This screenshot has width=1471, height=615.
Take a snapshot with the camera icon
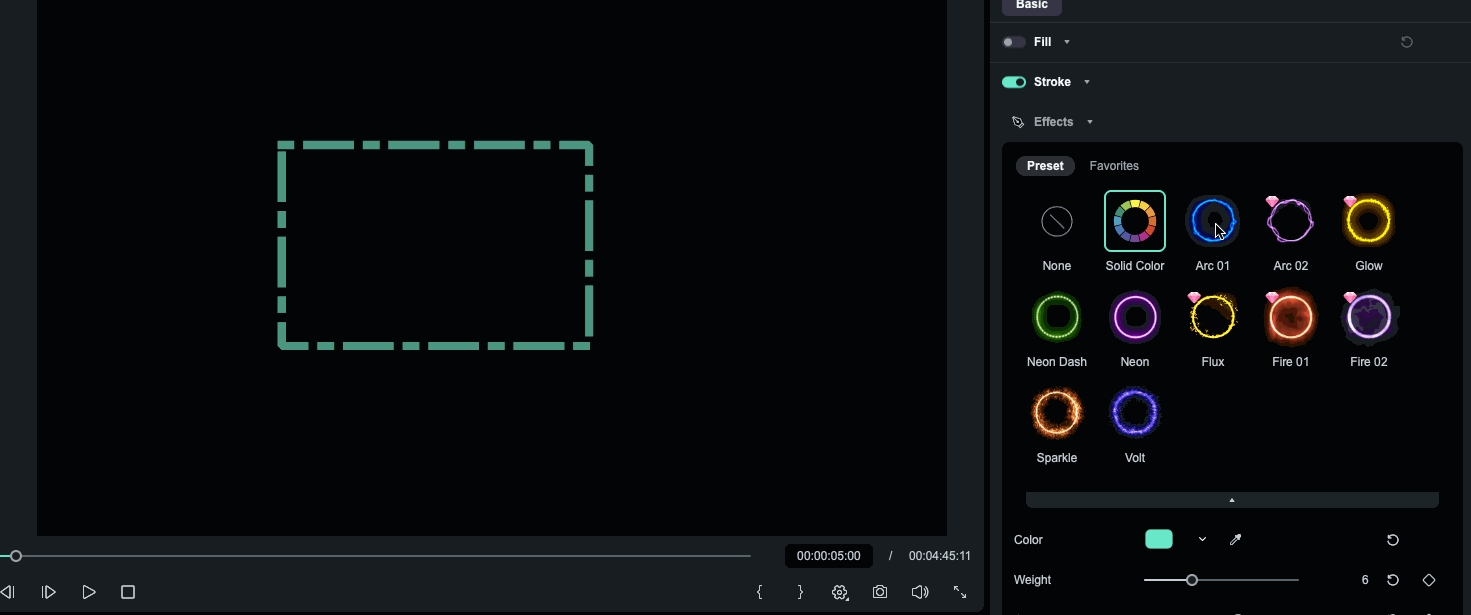coord(879,591)
